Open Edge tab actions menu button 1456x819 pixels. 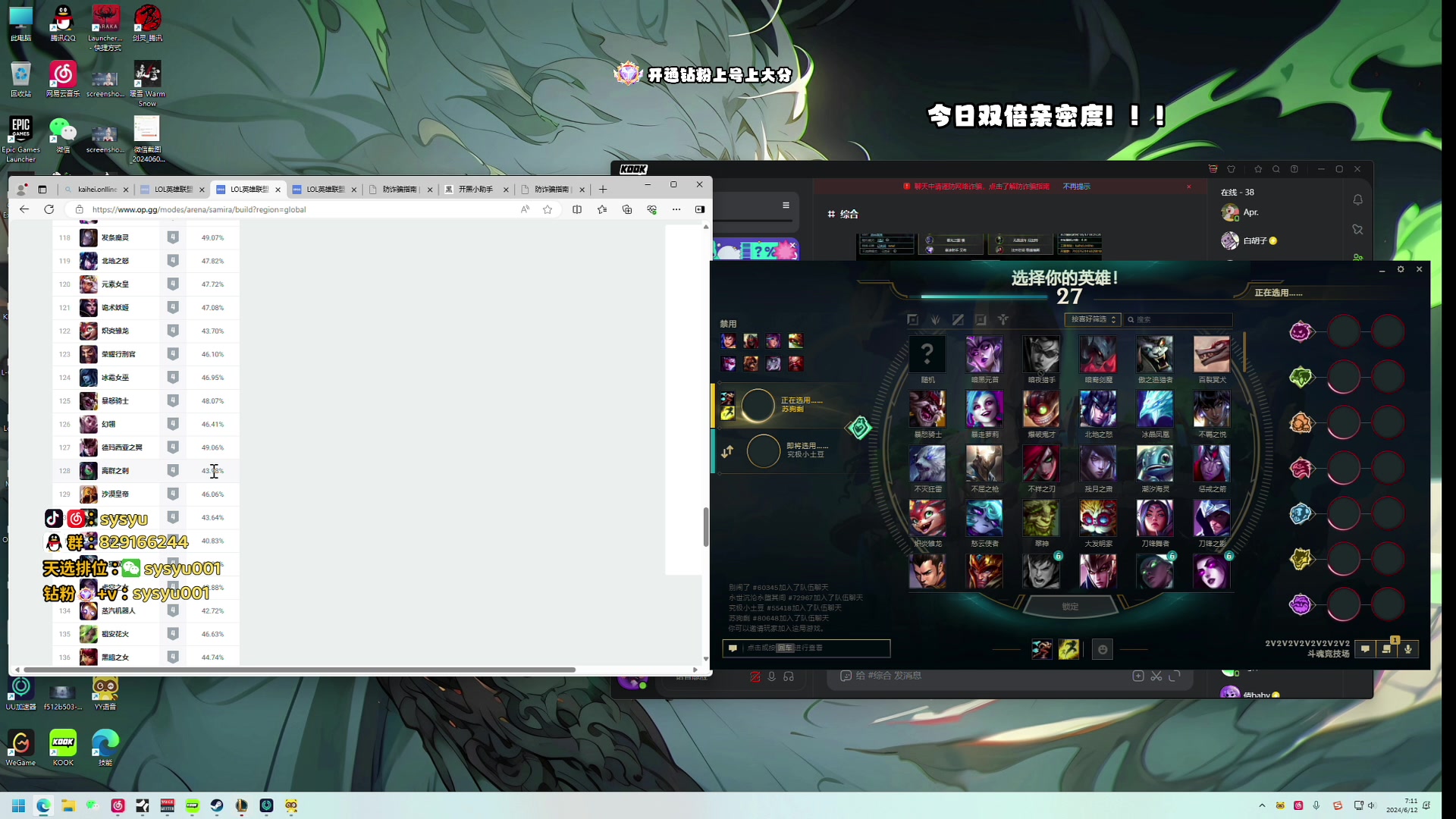[x=42, y=190]
